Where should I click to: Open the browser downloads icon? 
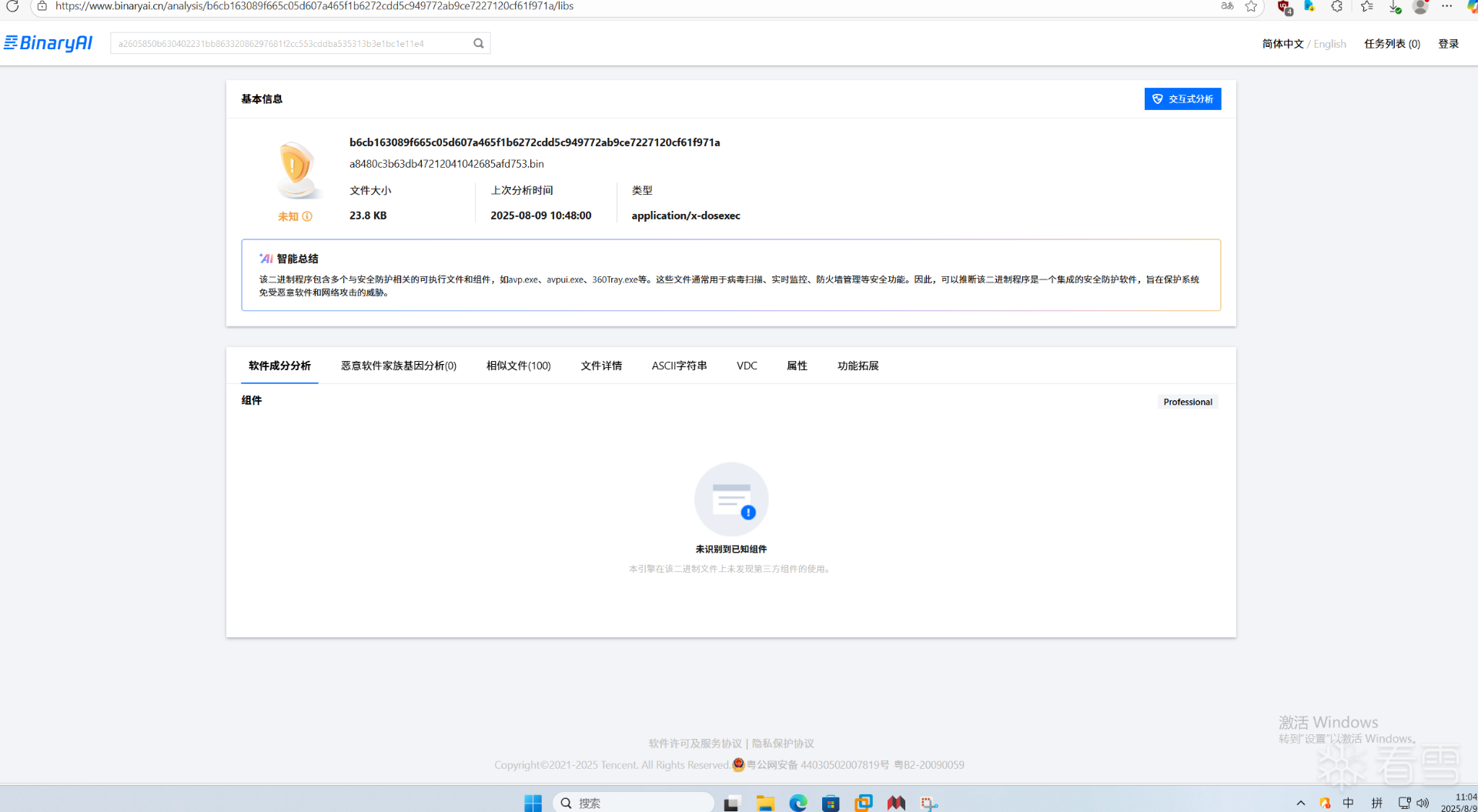[1395, 7]
